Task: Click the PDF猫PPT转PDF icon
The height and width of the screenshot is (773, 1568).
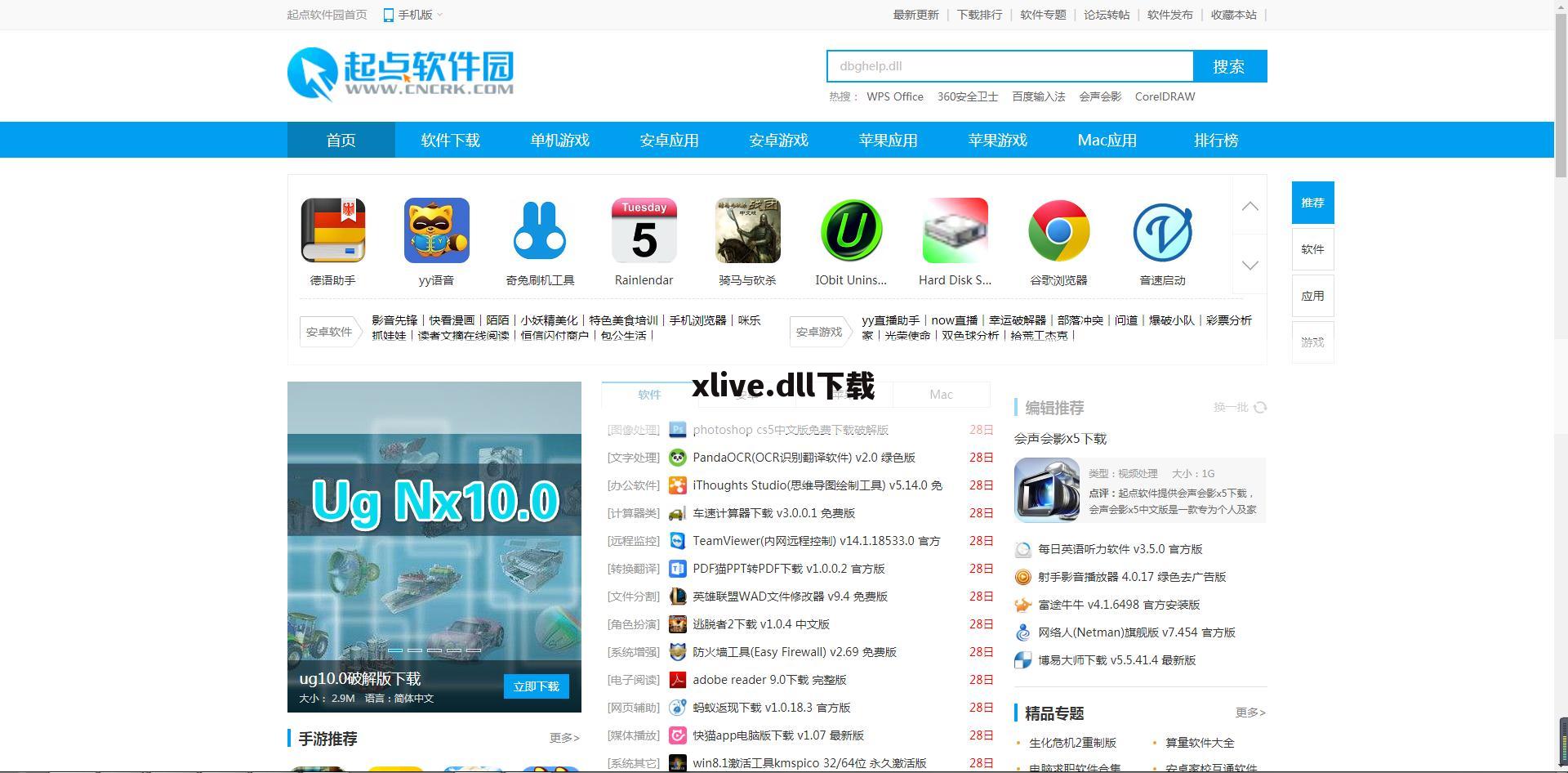Action: [678, 569]
